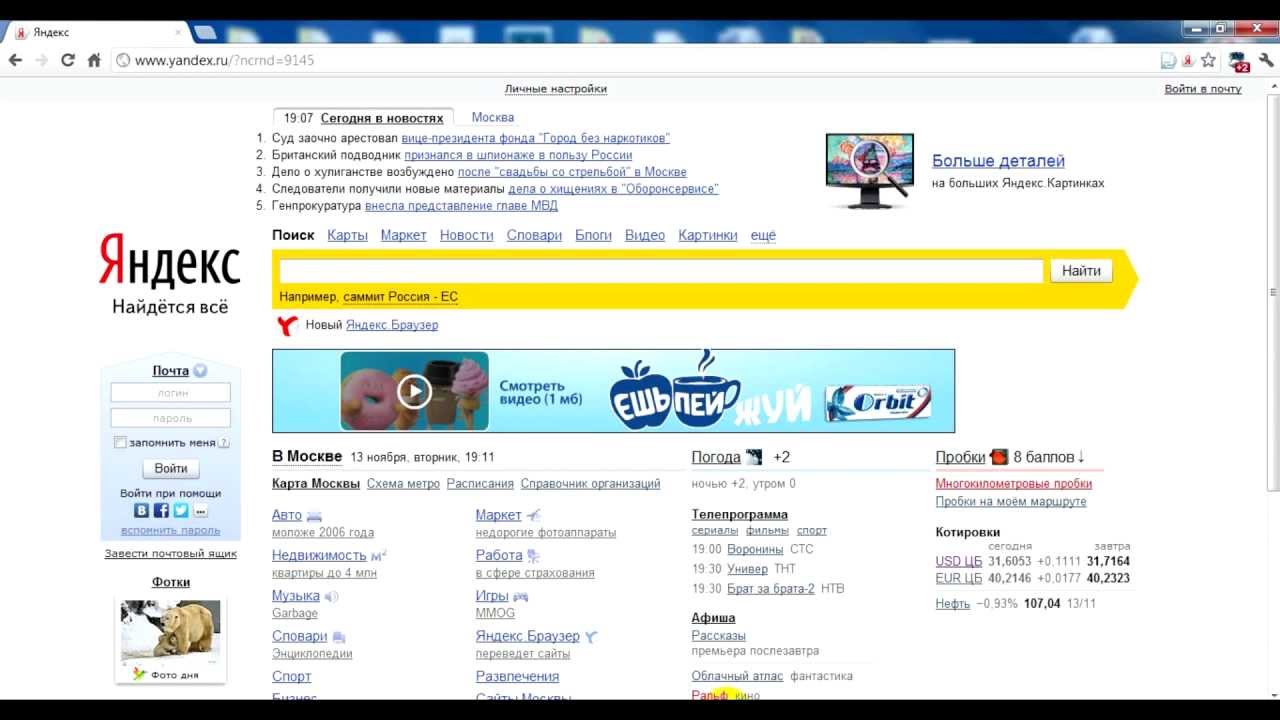Viewport: 1280px width, 720px height.
Task: Click the plane icon next to Маркет
Action: click(x=533, y=515)
